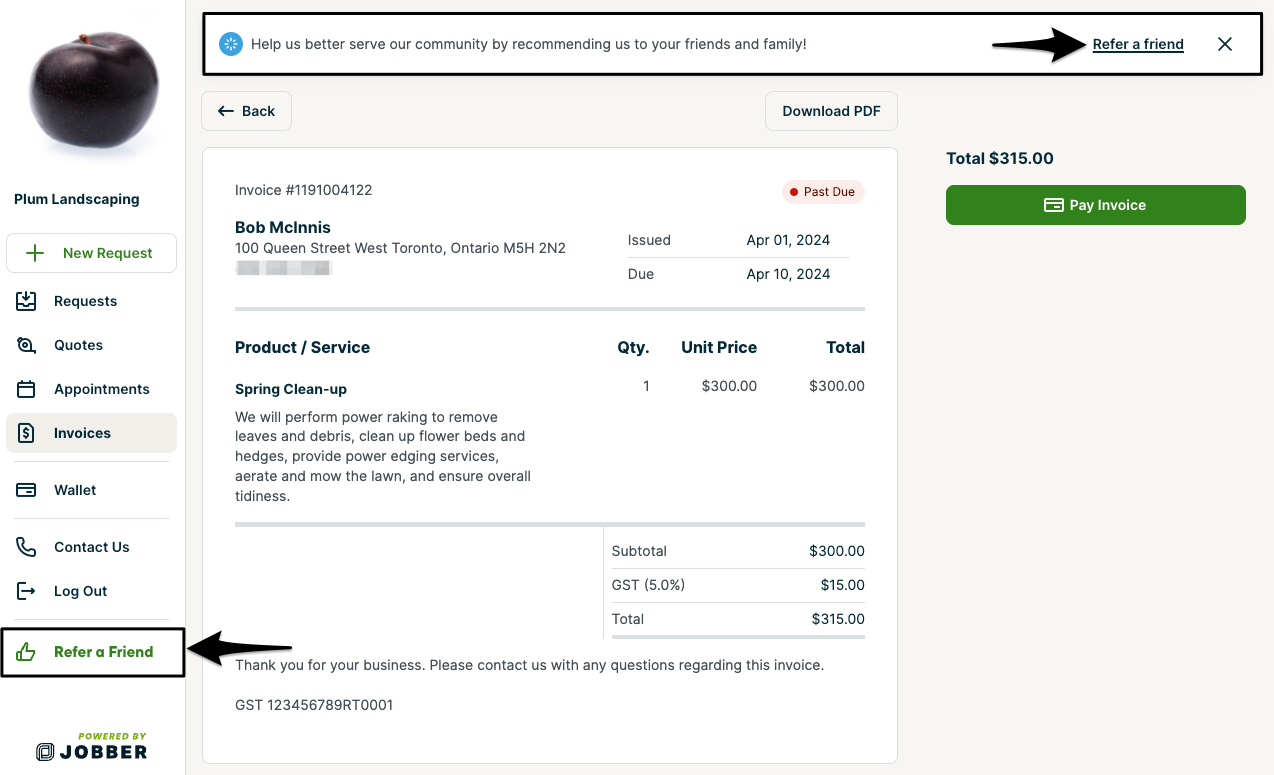Click the card icon on Pay Invoice
Image resolution: width=1274 pixels, height=775 pixels.
1054,204
